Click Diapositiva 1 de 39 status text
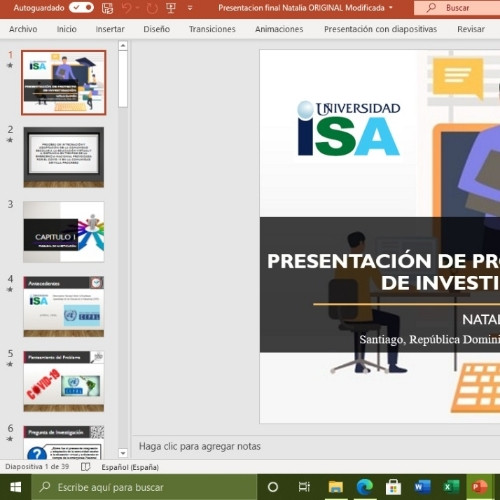Screen dimensions: 500x500 pyautogui.click(x=37, y=466)
